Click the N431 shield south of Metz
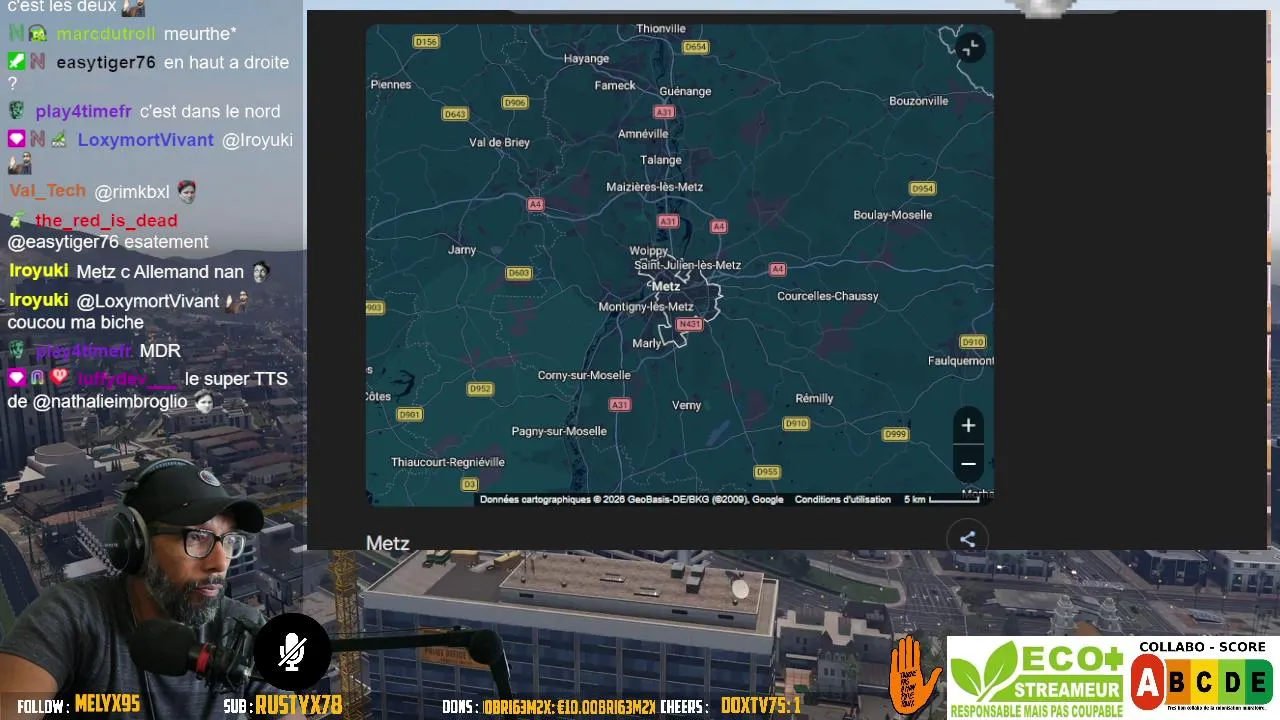Viewport: 1280px width, 720px height. 689,324
